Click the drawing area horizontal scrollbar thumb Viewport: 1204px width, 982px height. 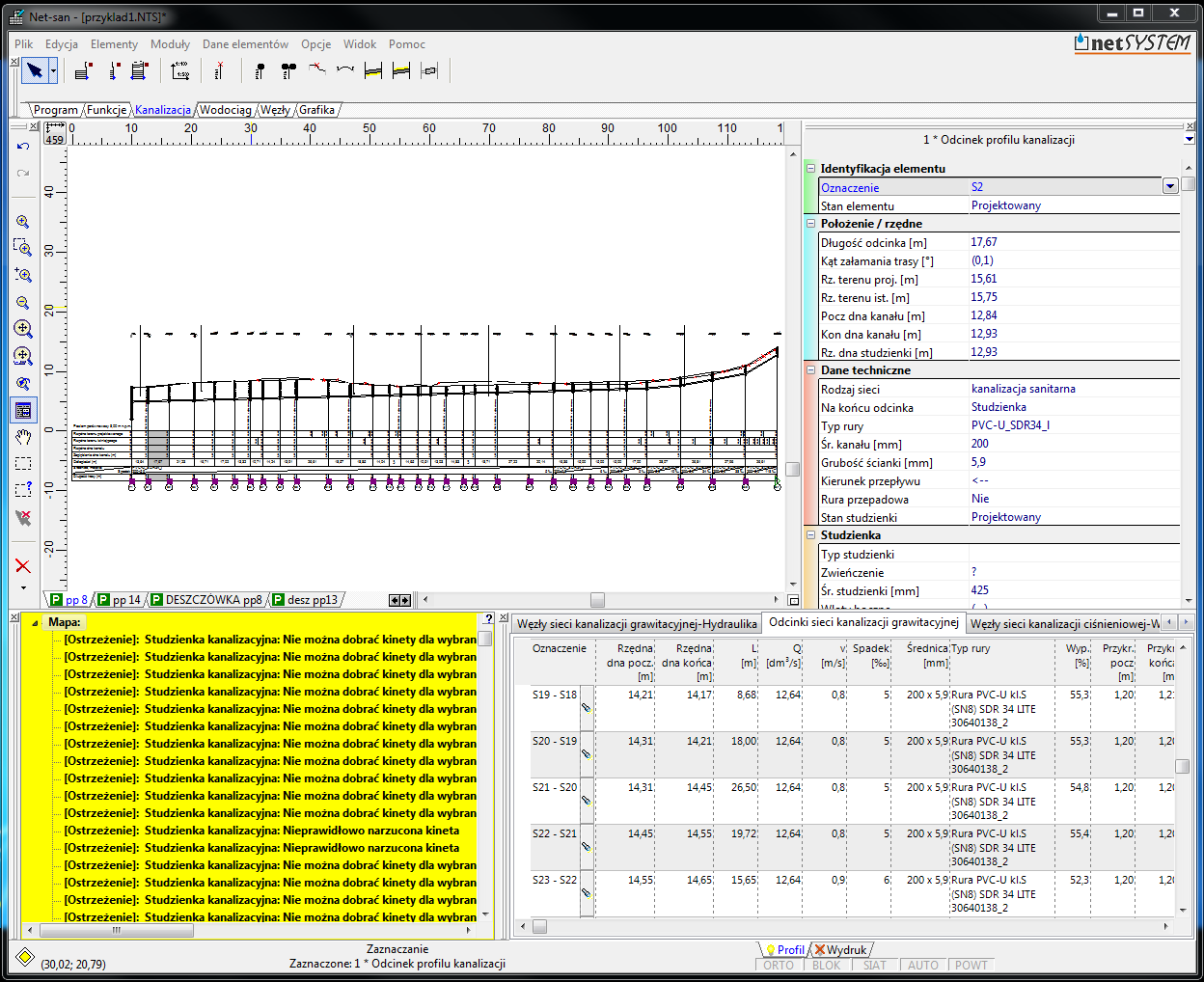pos(597,600)
